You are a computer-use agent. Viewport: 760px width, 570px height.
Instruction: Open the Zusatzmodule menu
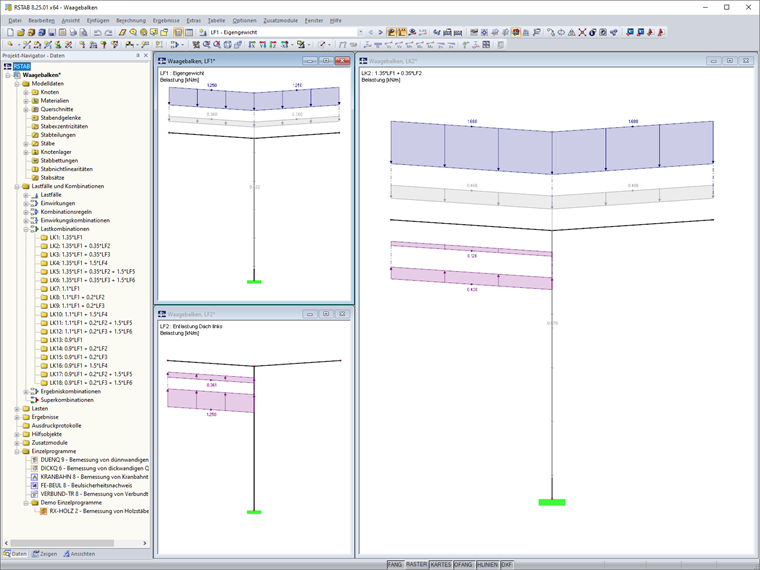click(x=281, y=20)
